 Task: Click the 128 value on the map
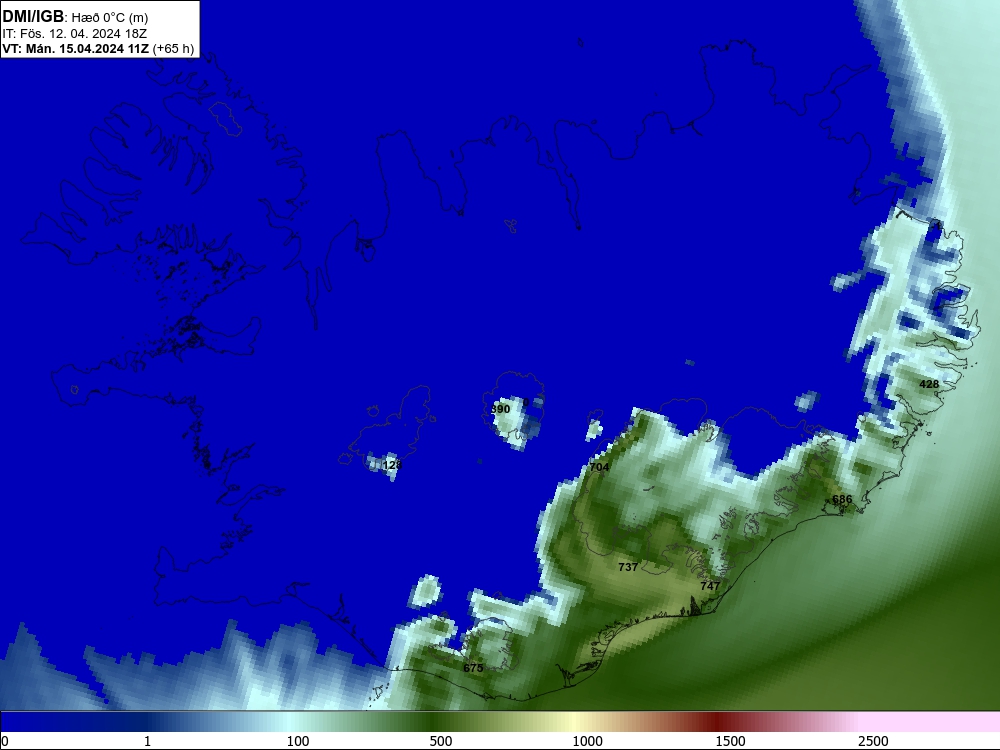pyautogui.click(x=392, y=465)
